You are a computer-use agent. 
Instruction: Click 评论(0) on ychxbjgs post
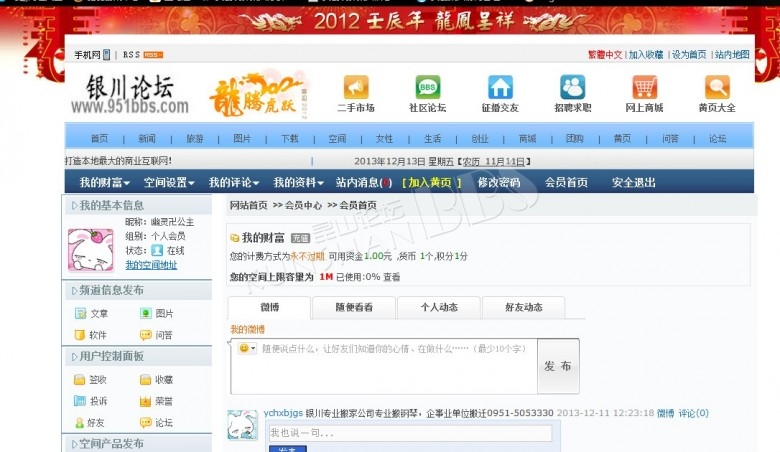693,413
